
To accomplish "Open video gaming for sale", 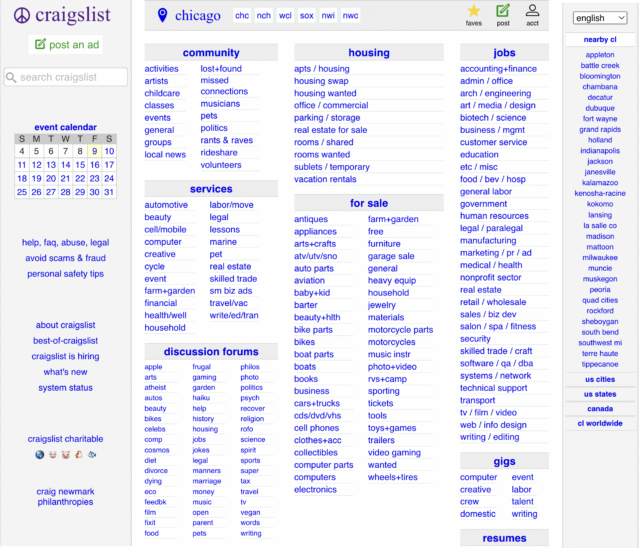I will (x=394, y=453).
